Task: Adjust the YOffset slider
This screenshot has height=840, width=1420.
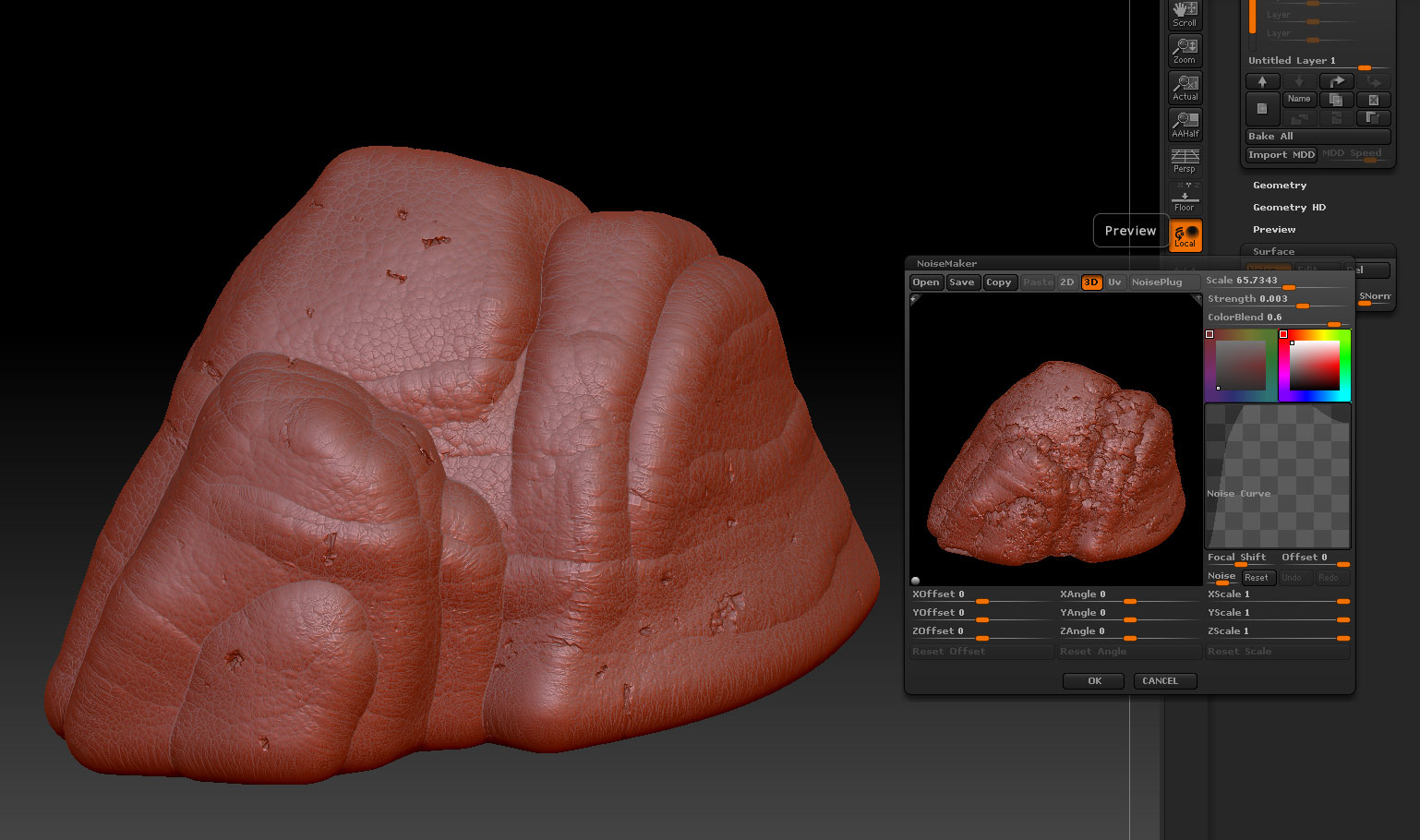Action: (981, 614)
